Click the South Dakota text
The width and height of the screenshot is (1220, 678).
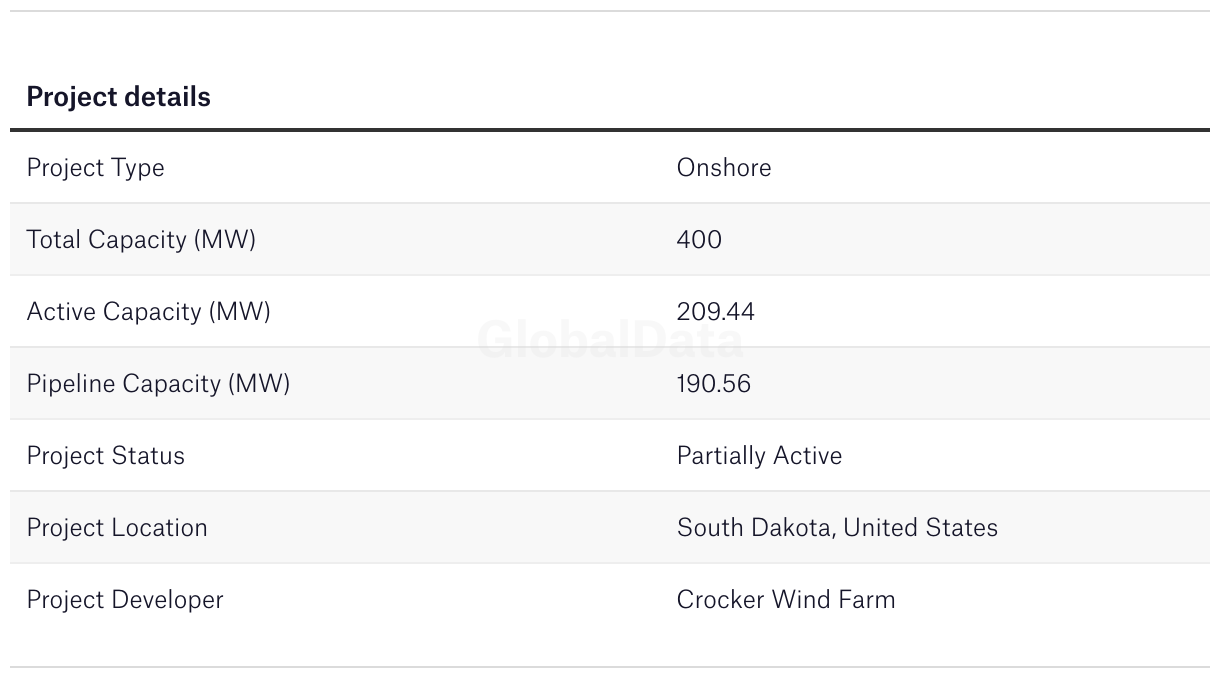pyautogui.click(x=755, y=528)
